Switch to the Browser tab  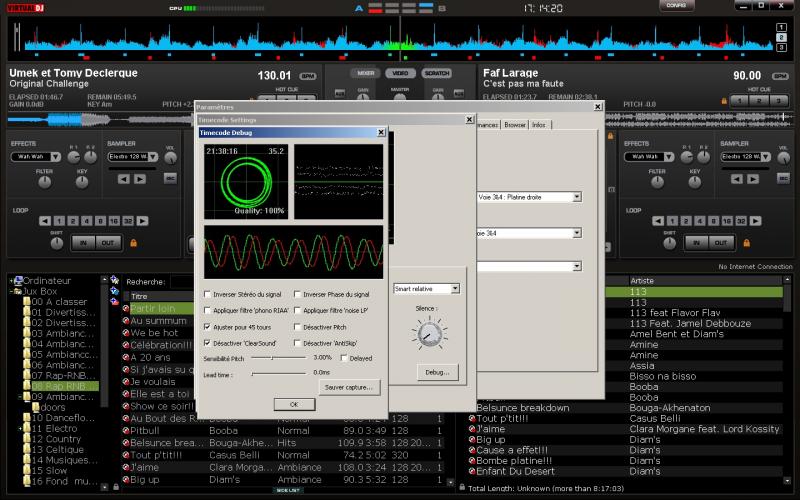(514, 125)
